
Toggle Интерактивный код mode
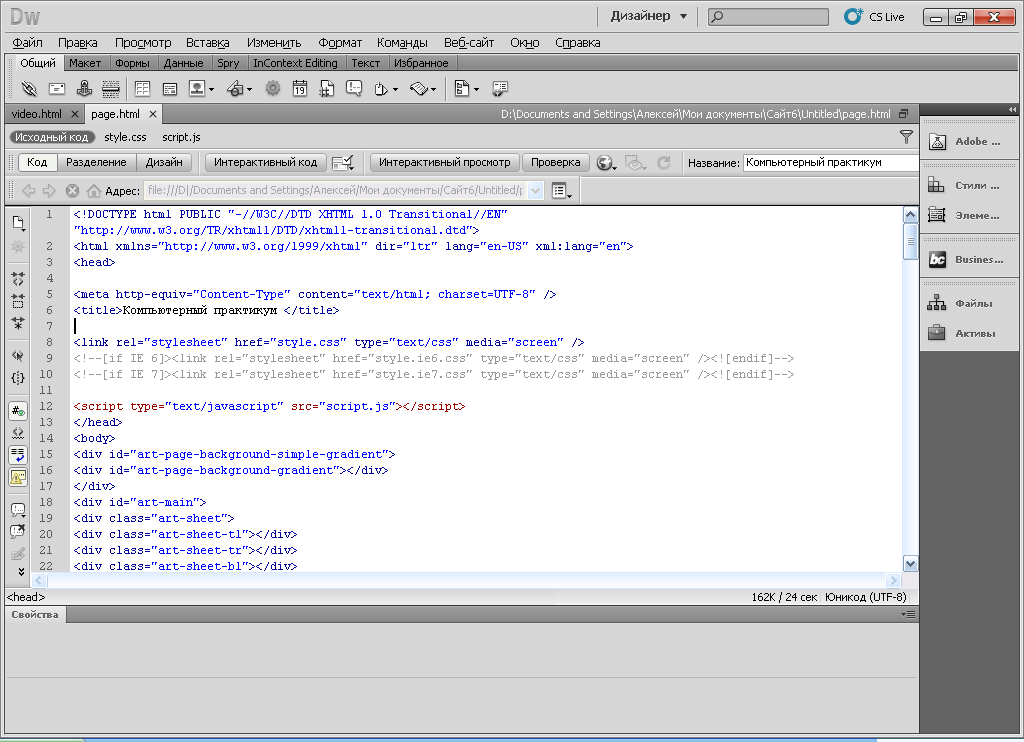[x=266, y=162]
